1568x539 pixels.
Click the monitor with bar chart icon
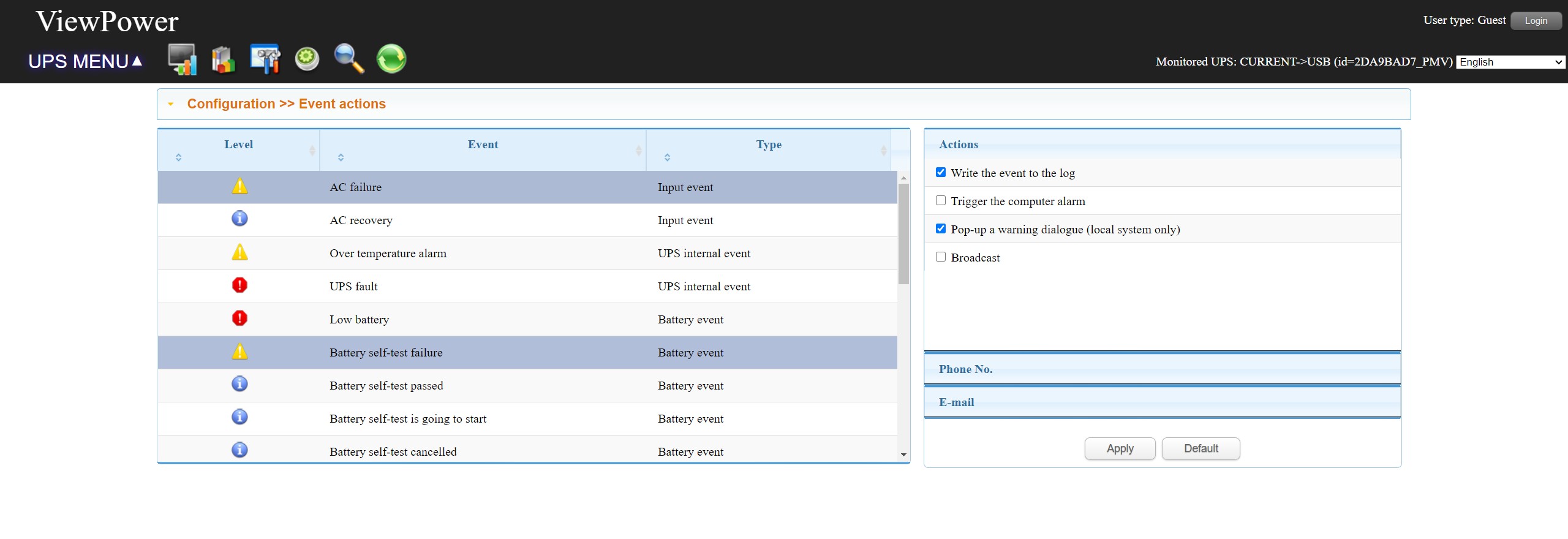tap(182, 59)
